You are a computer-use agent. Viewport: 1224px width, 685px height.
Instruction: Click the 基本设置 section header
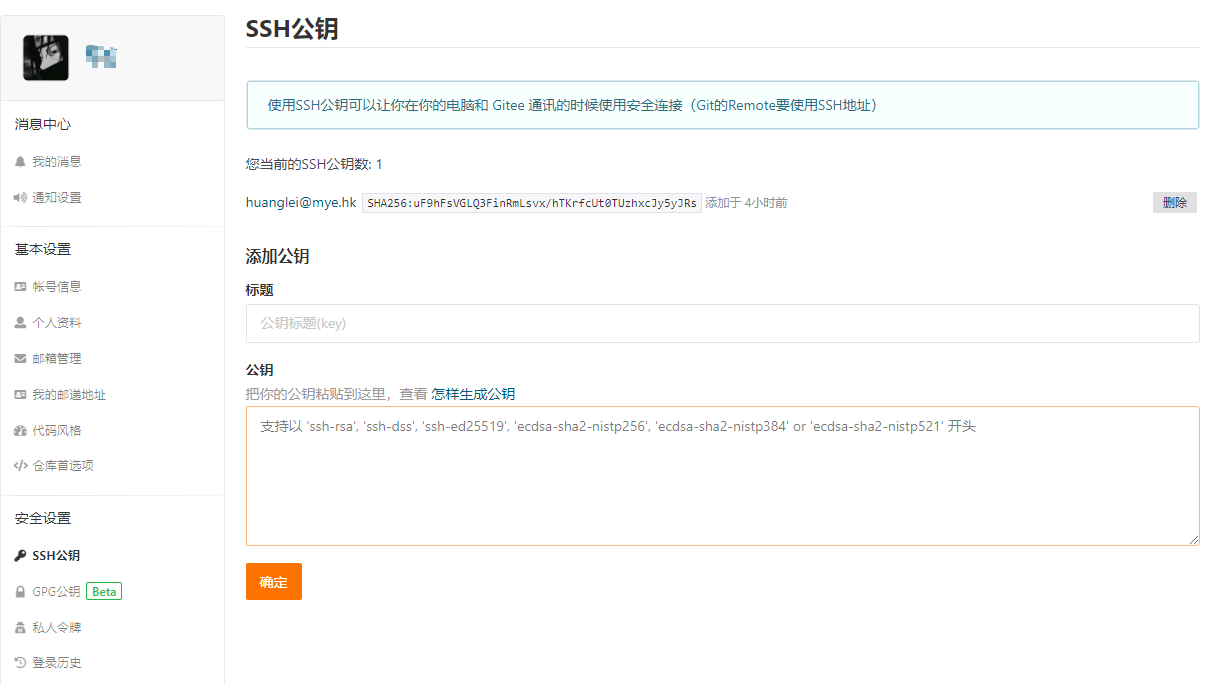tap(43, 249)
